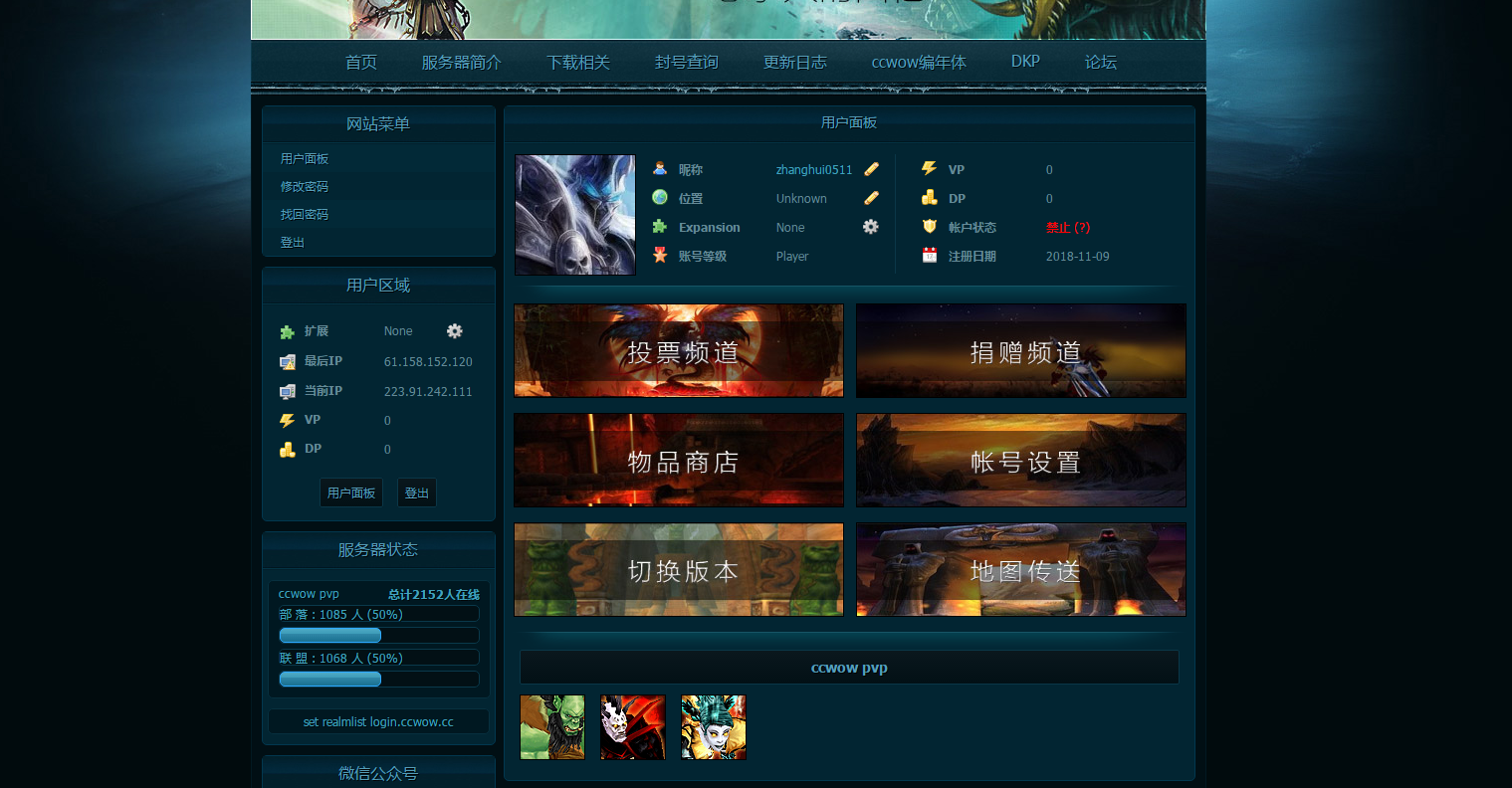Open the 封号查询 navigation item

pos(686,62)
